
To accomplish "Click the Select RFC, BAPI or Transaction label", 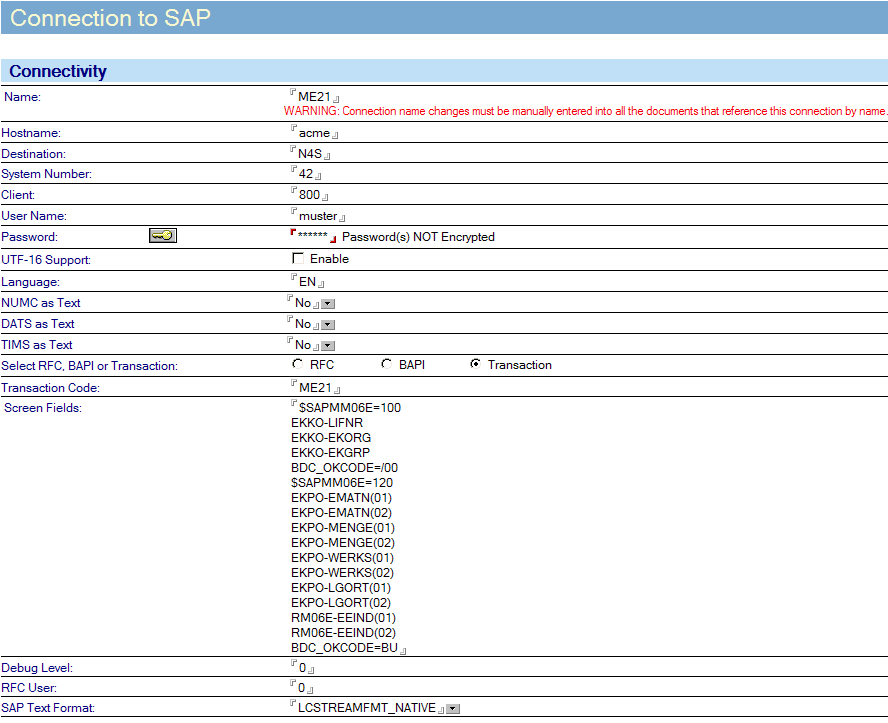I will 89,366.
